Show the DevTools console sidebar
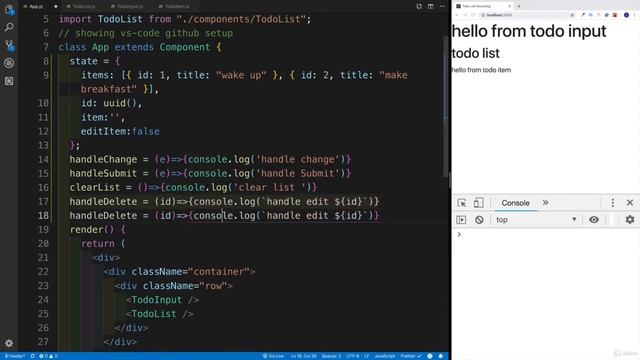The width and height of the screenshot is (640, 360). (461, 220)
